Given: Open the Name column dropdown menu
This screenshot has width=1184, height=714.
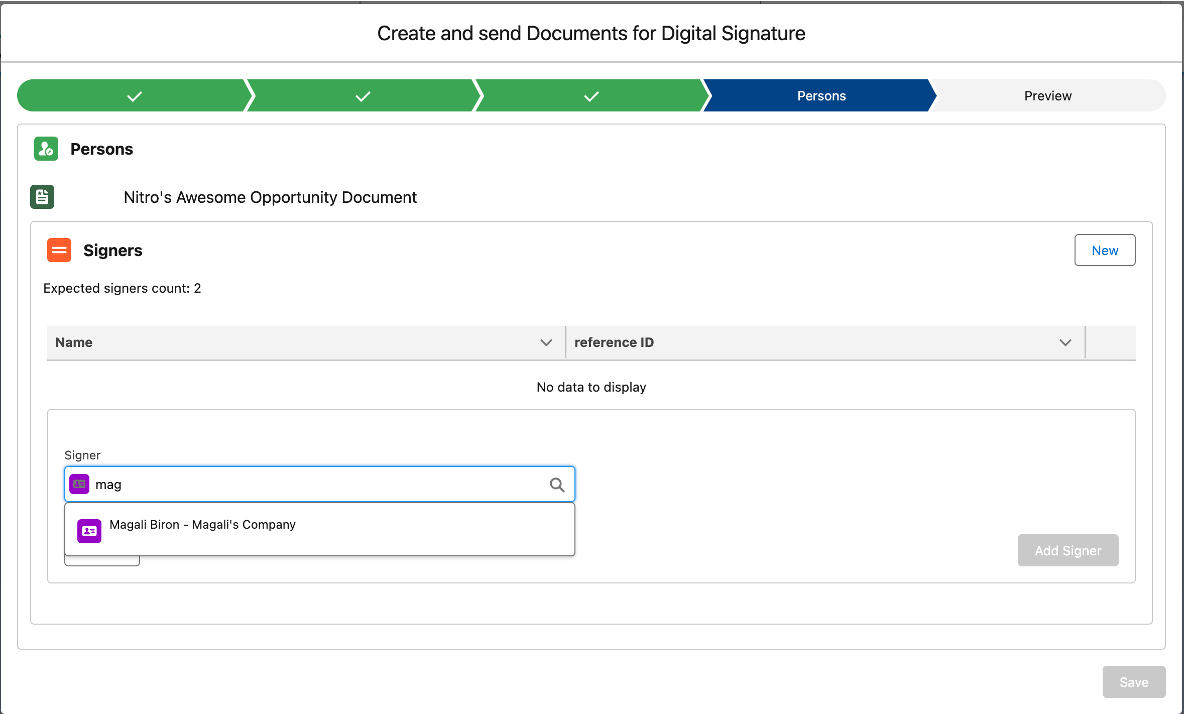Looking at the screenshot, I should click(546, 343).
